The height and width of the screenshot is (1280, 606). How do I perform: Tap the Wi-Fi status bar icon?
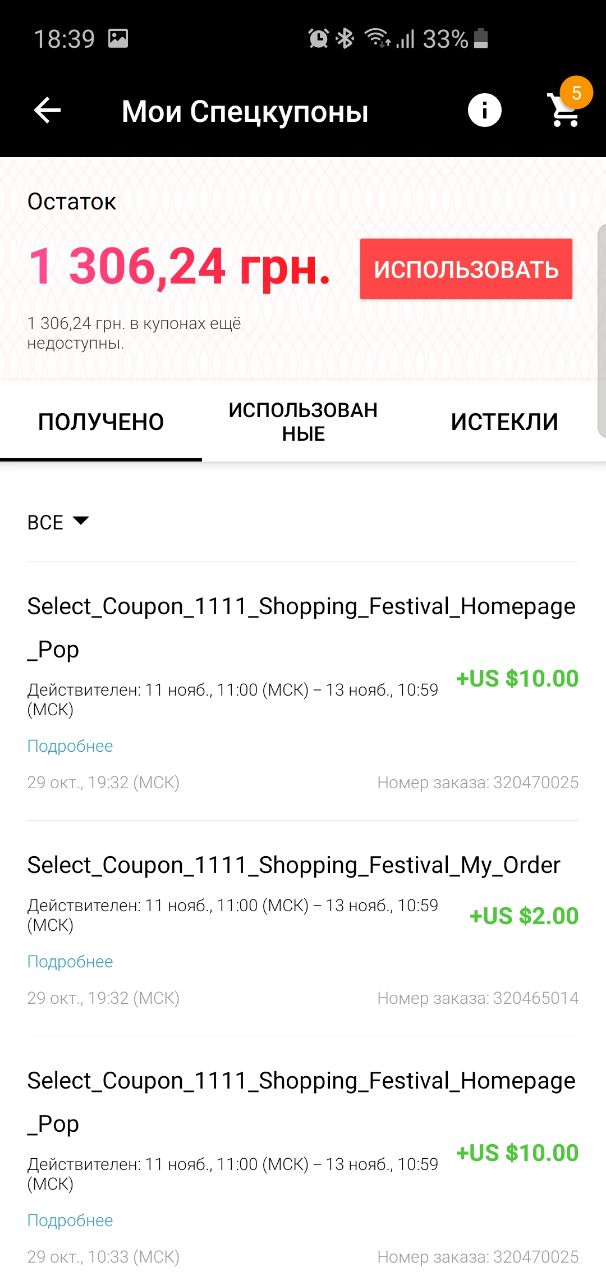pos(376,39)
